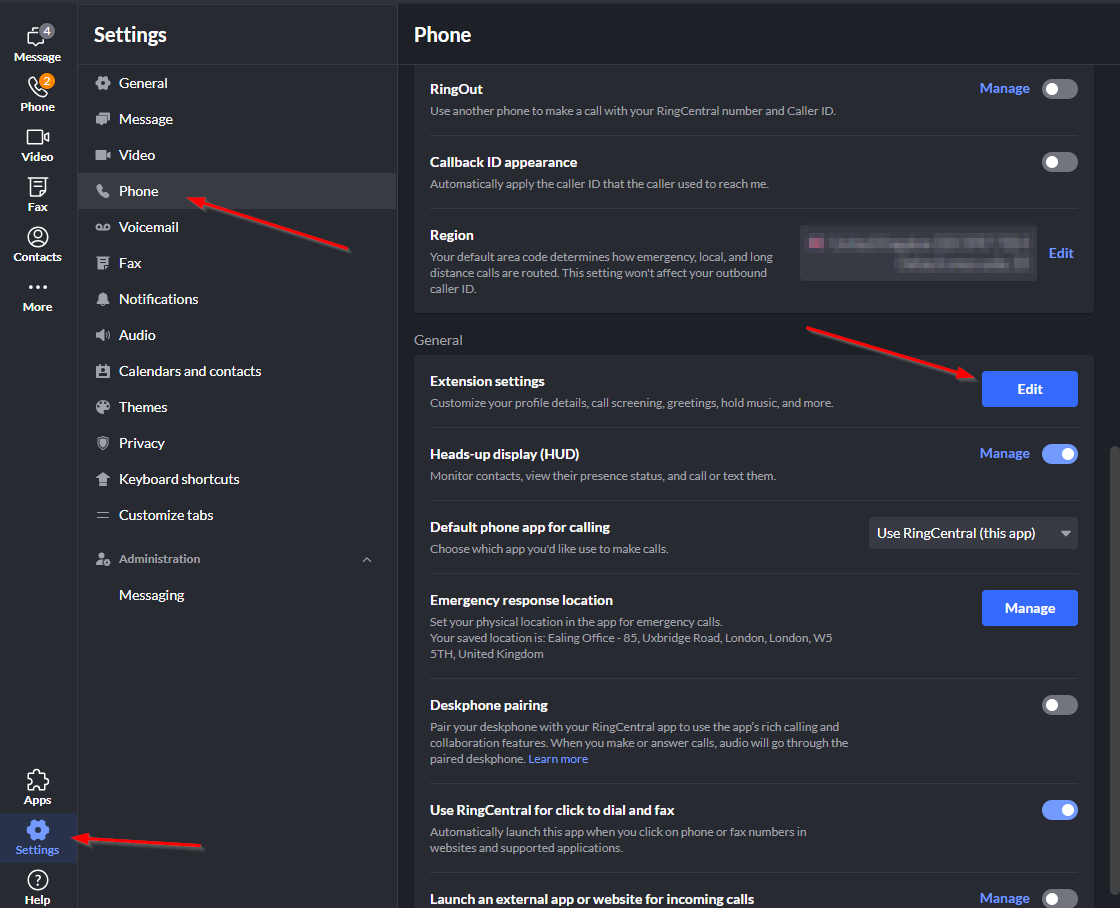This screenshot has width=1120, height=908.
Task: Click the Audio speaker icon
Action: 103,335
